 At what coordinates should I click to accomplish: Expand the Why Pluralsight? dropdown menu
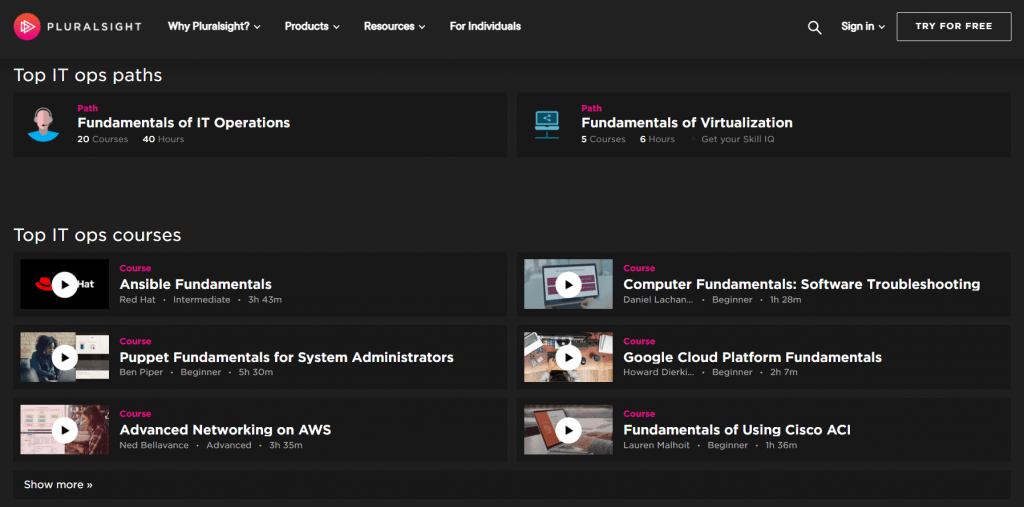click(x=214, y=26)
